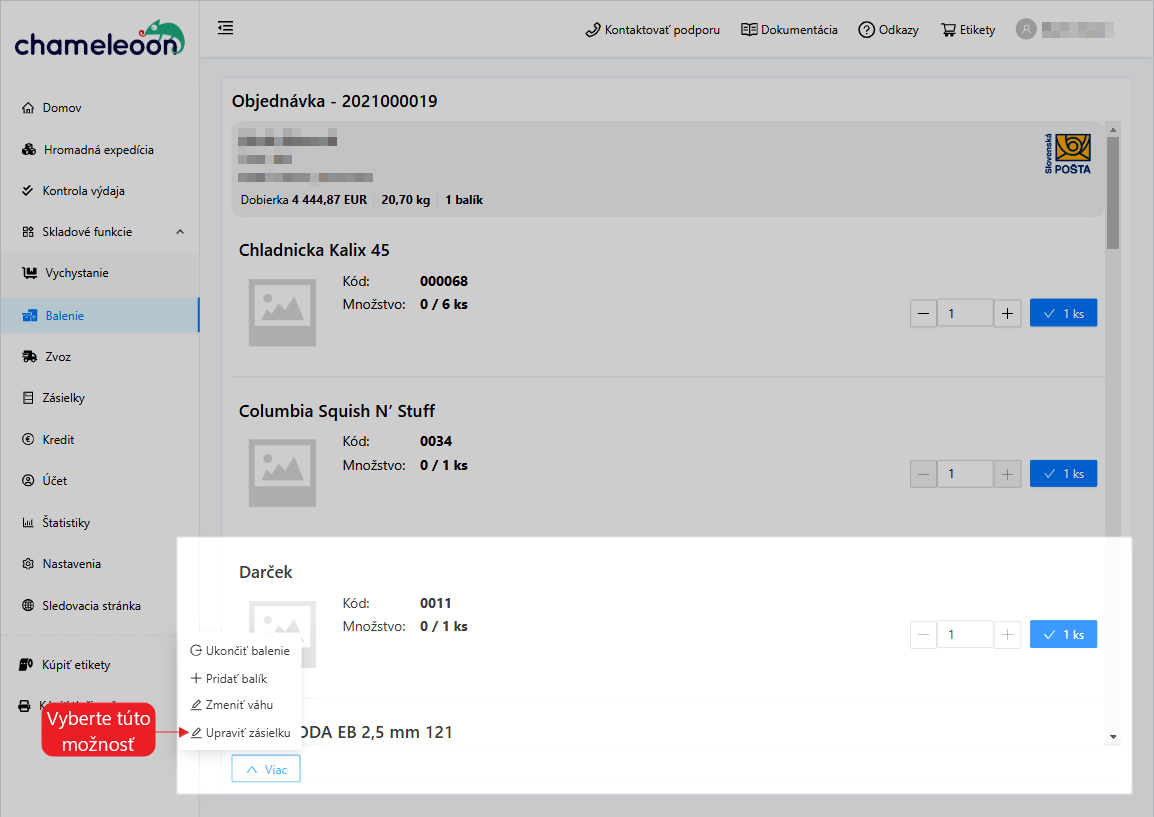Click the user avatar icon
This screenshot has height=817, width=1154.
click(x=1025, y=29)
